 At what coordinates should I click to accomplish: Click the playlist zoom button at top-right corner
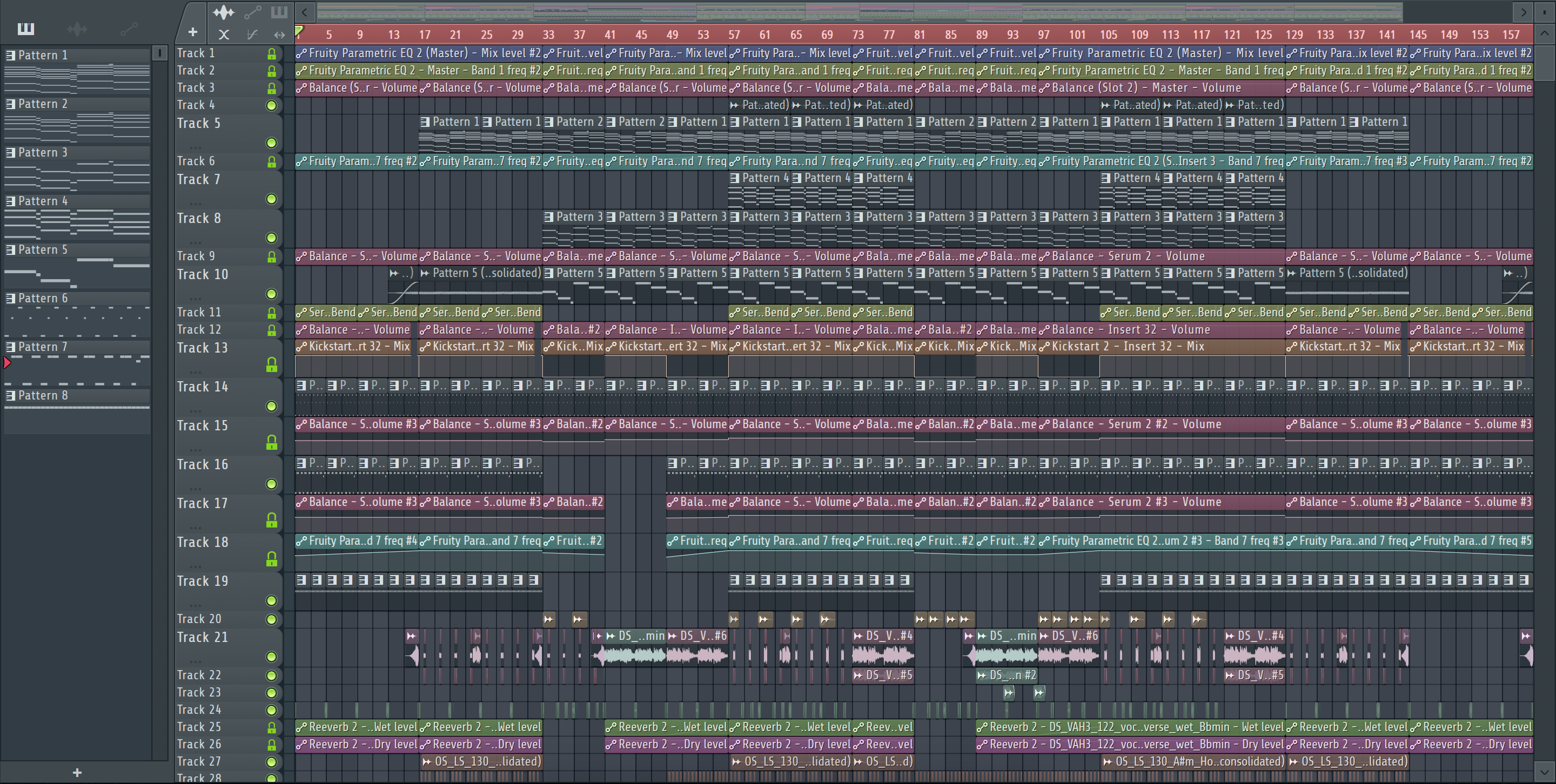1545,12
